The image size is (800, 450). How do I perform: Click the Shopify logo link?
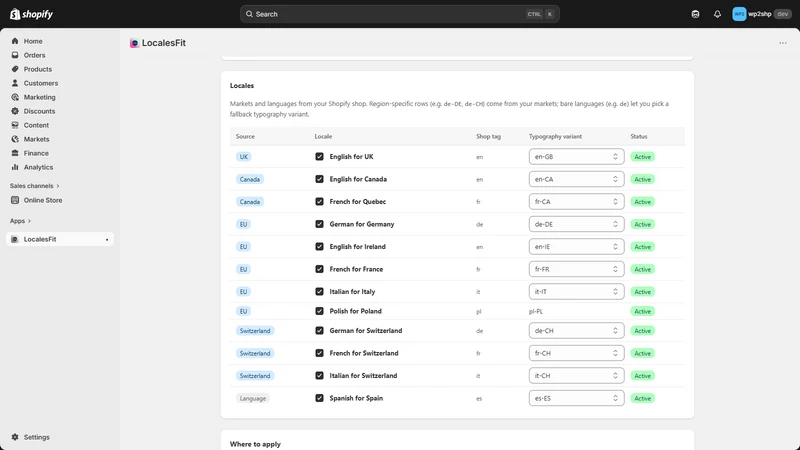(x=31, y=14)
